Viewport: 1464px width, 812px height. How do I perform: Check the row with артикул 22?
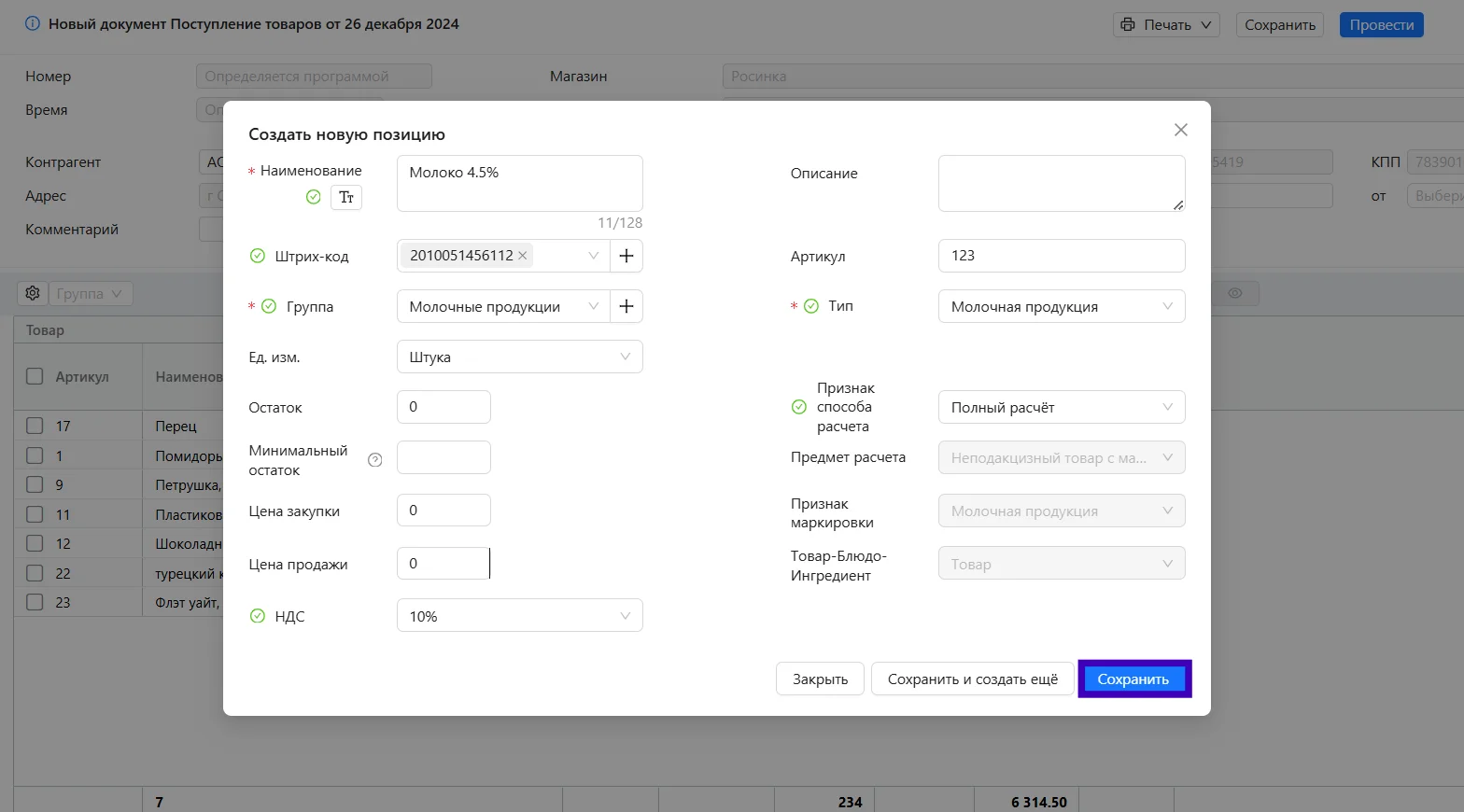(x=35, y=573)
